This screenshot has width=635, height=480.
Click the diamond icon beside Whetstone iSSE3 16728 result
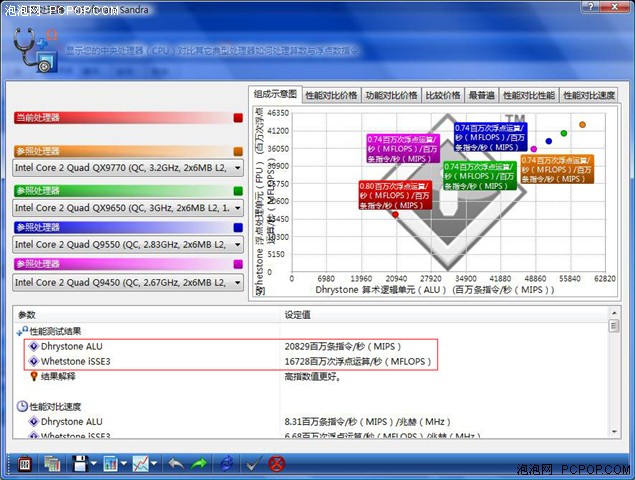34,361
